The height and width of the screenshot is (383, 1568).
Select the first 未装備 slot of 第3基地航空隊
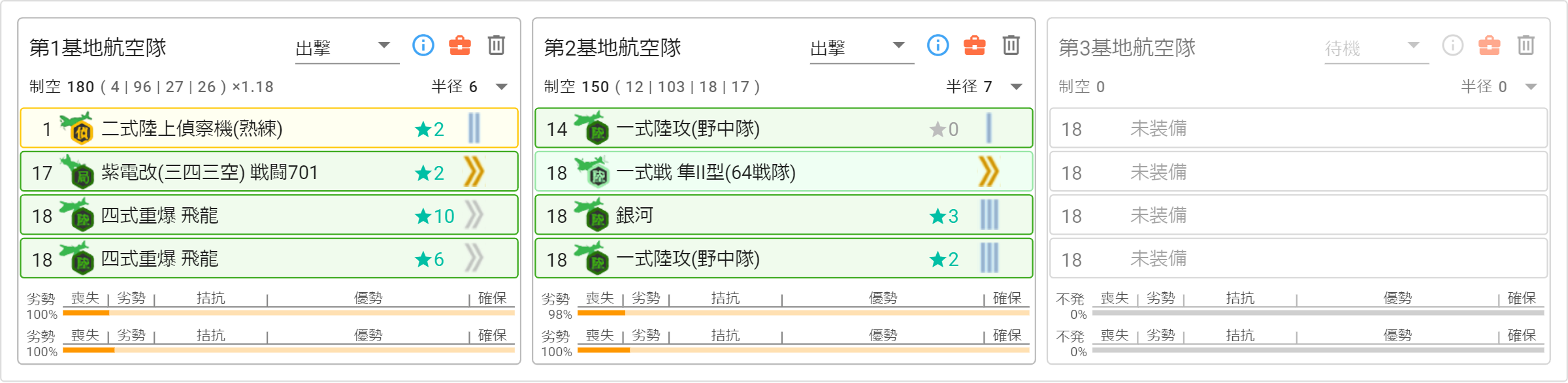point(1299,128)
